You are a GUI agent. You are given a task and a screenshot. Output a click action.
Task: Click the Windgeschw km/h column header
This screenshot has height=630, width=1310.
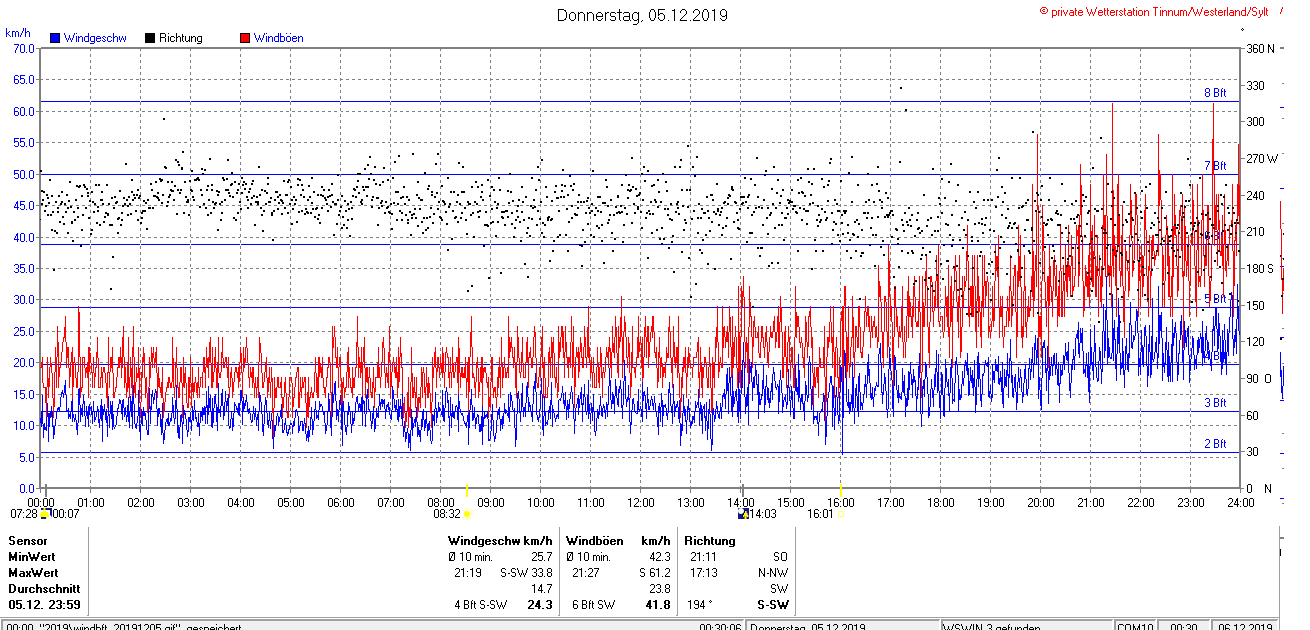(500, 541)
